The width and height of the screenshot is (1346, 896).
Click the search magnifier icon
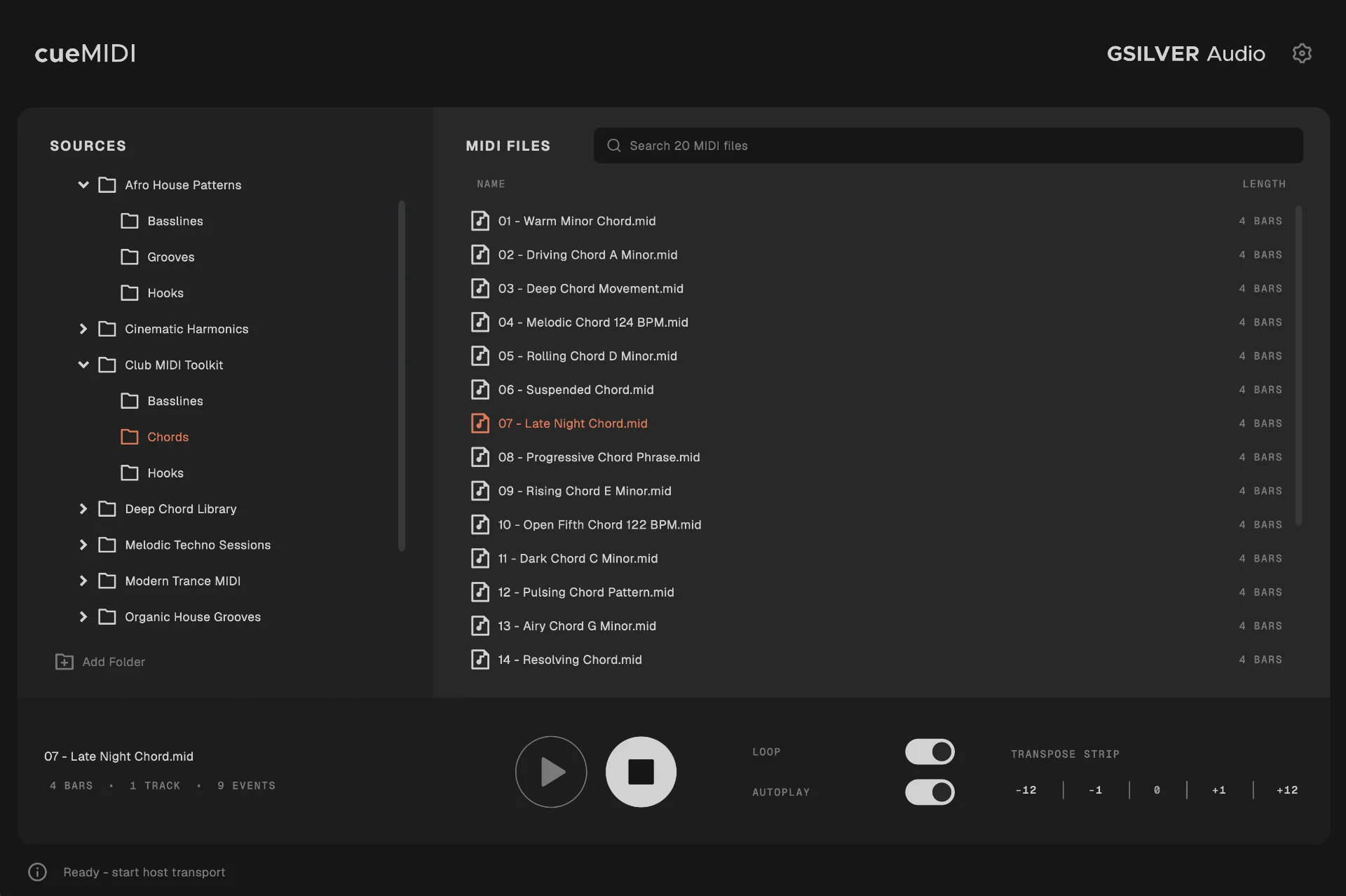tap(614, 145)
